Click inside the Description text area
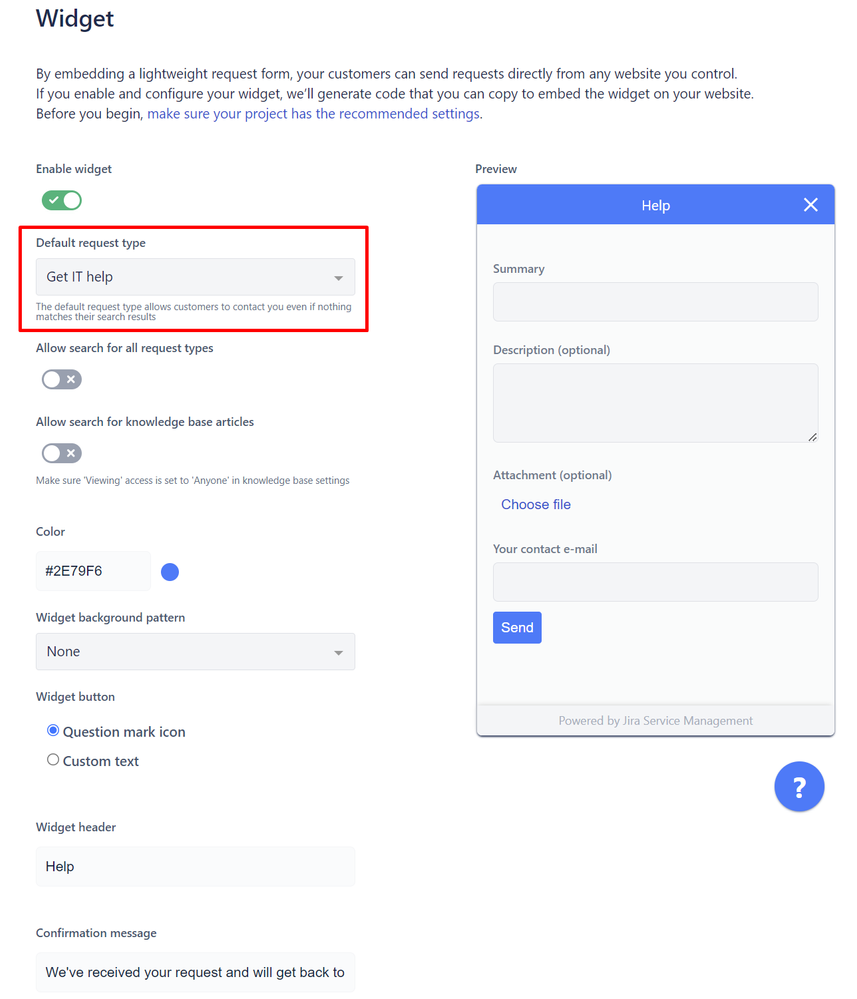 [x=655, y=403]
